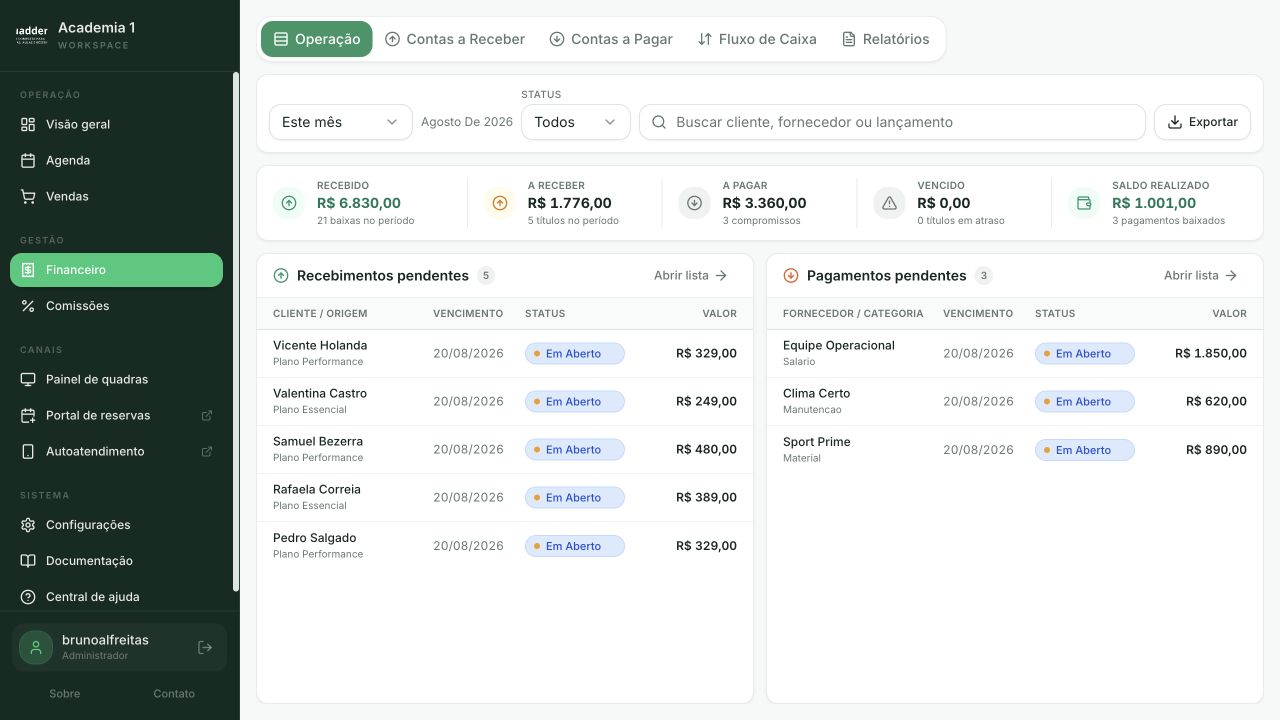Viewport: 1280px width, 720px height.
Task: Click the count badge 3 for Pagamentos
Action: [x=984, y=276]
